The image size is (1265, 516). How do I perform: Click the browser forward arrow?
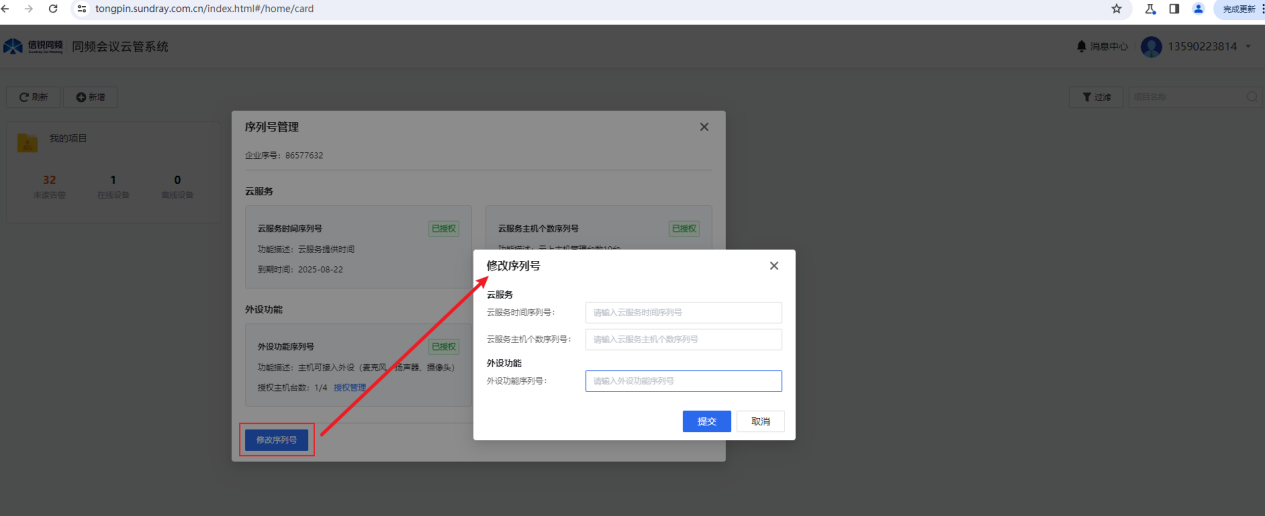(28, 8)
